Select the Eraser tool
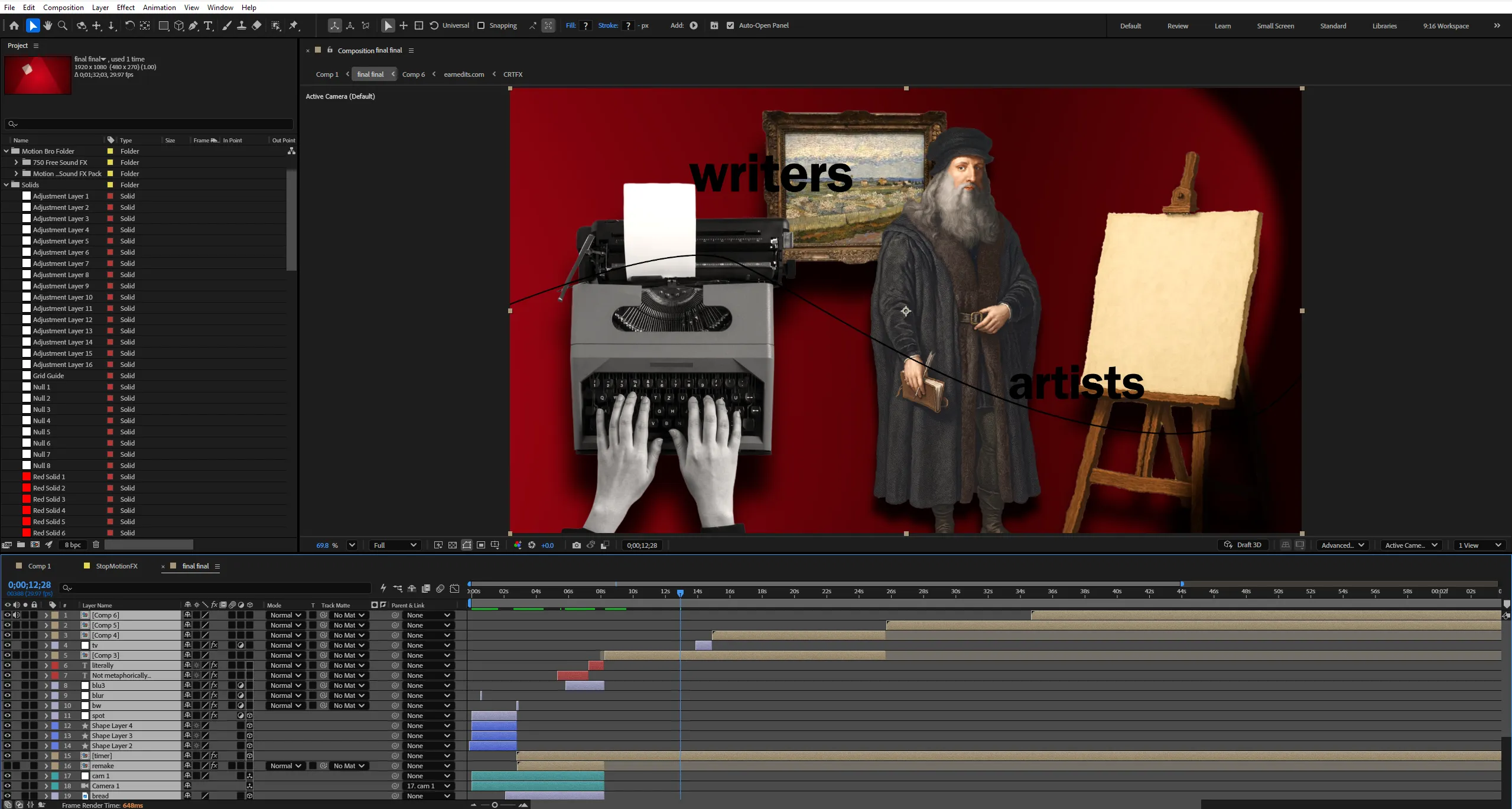 [x=256, y=25]
